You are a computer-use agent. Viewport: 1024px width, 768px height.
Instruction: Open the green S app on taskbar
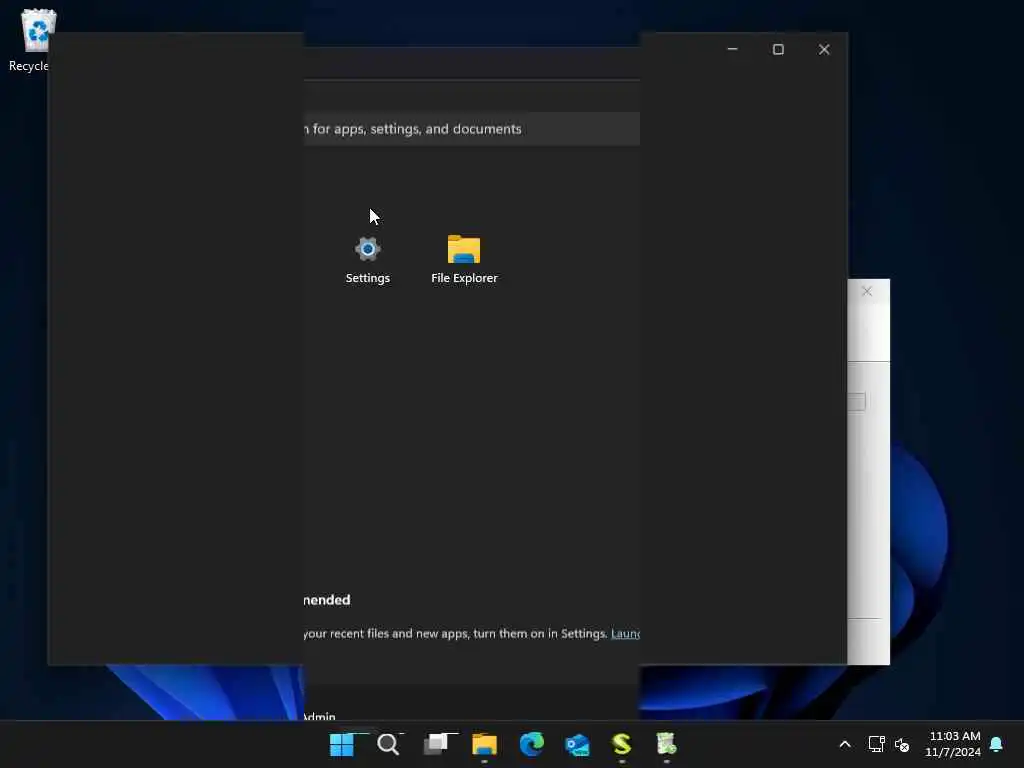point(622,744)
